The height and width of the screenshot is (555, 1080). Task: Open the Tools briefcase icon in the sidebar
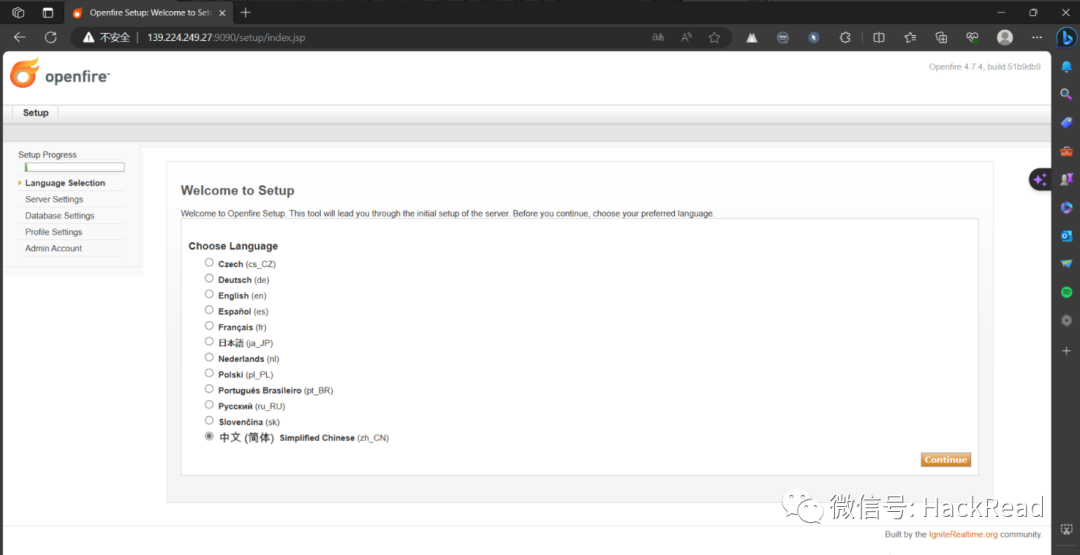1066,151
